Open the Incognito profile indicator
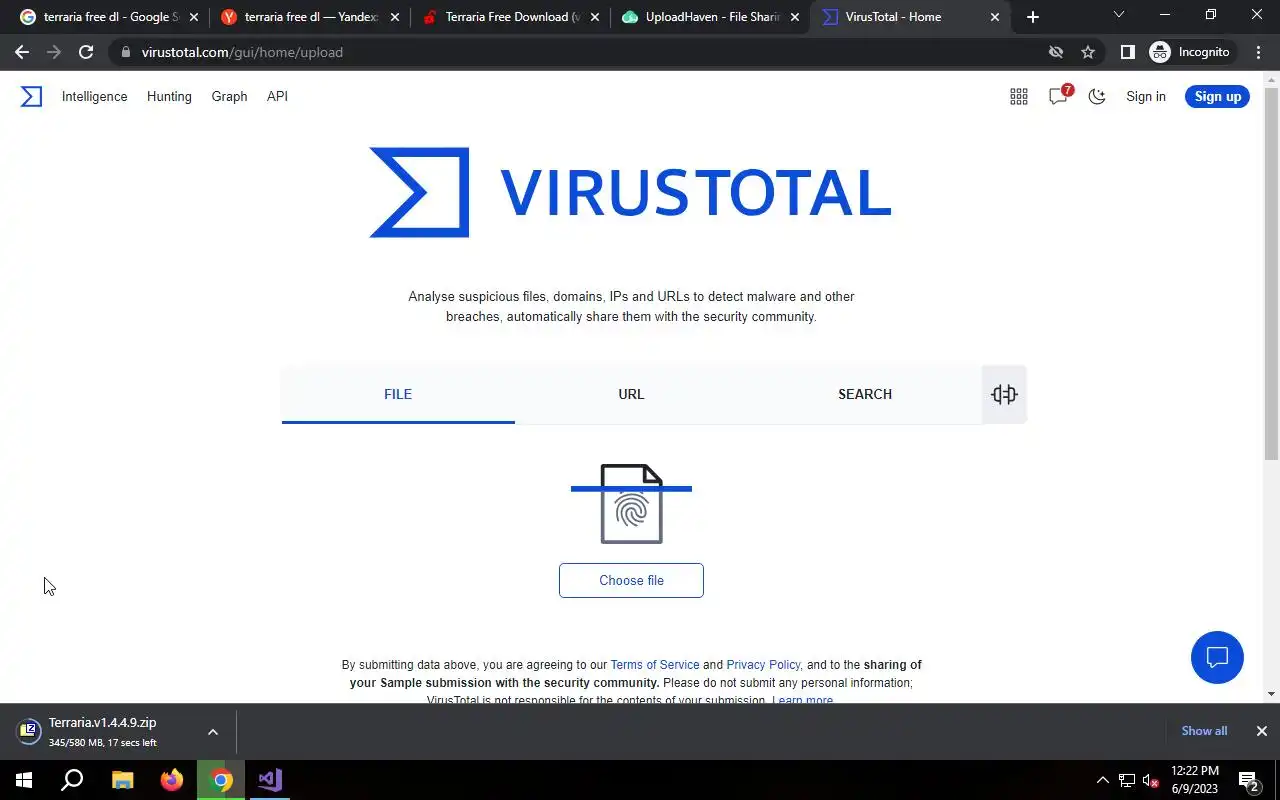Viewport: 1280px width, 800px height. point(1190,52)
